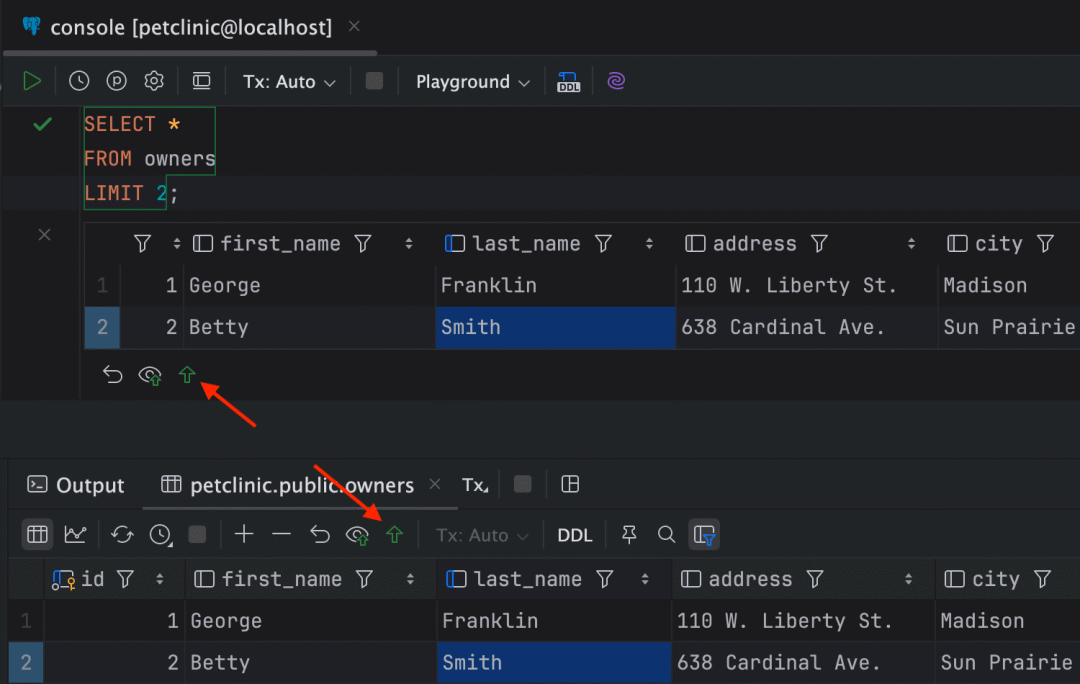Preview pending changes below the in-editor result

149,375
